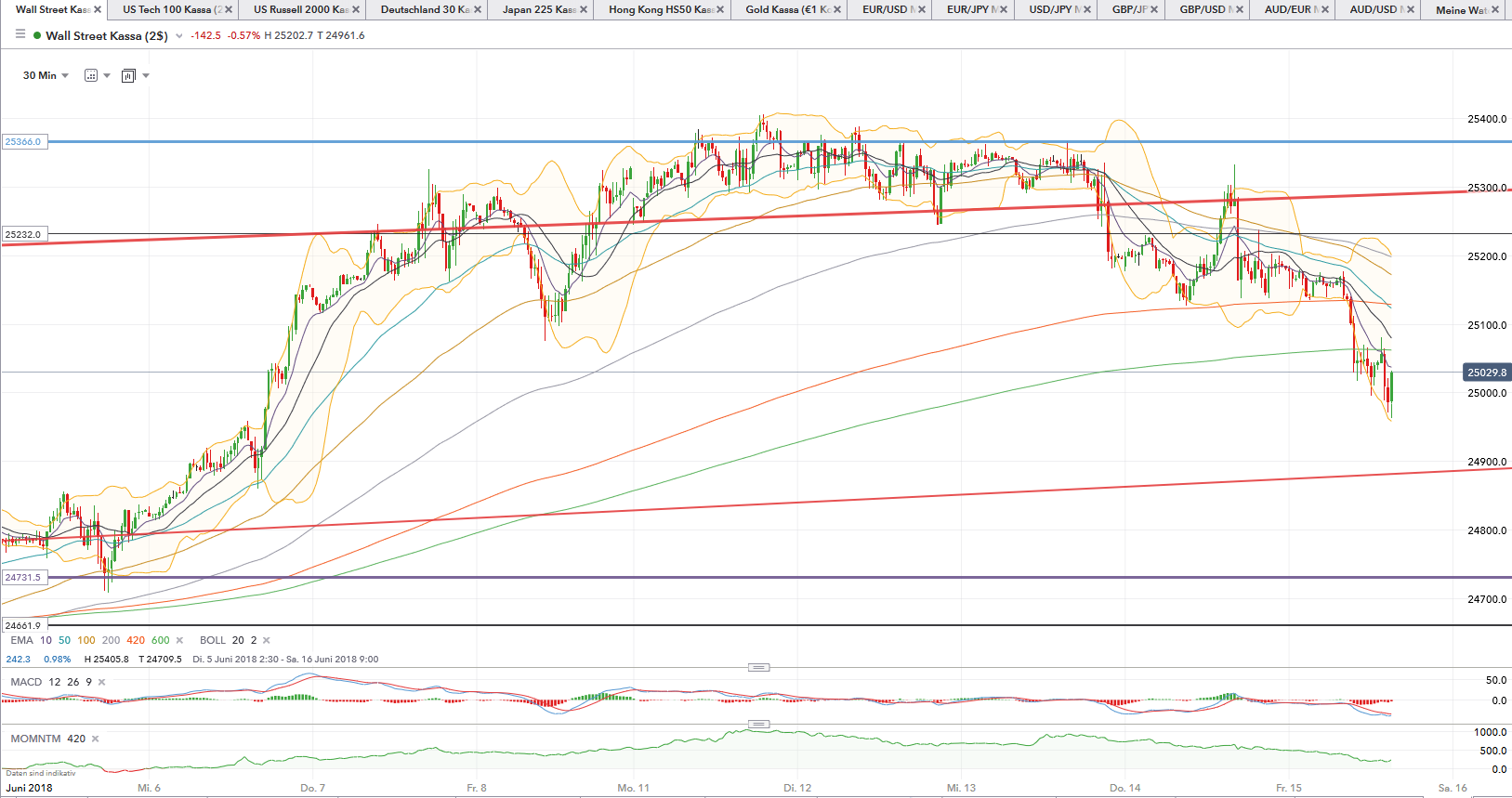Expand the chart type dropdown arrow
This screenshot has height=798, width=1512.
146,75
